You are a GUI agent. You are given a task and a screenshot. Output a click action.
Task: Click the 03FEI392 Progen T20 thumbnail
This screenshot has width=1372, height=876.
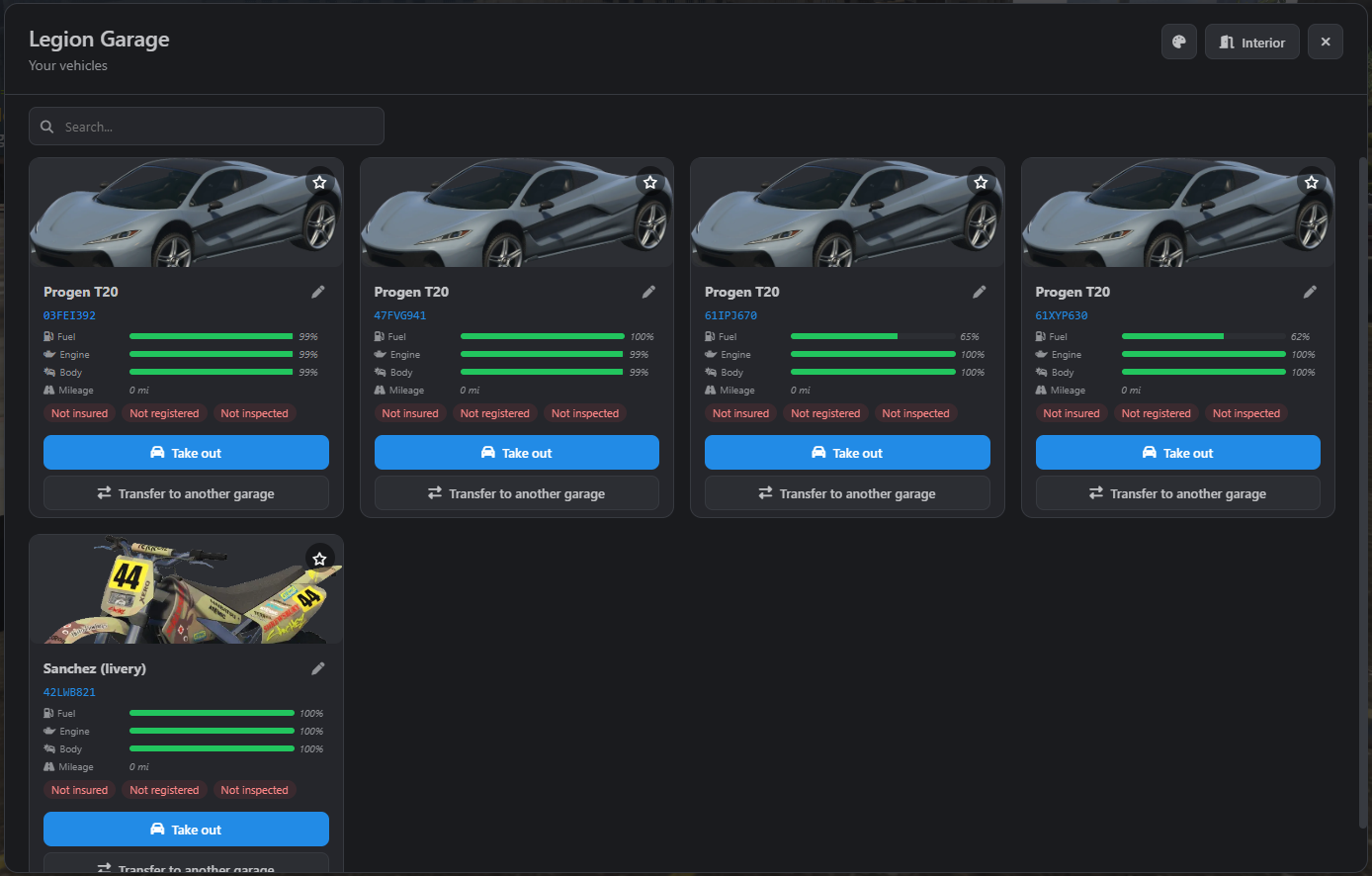(x=186, y=213)
